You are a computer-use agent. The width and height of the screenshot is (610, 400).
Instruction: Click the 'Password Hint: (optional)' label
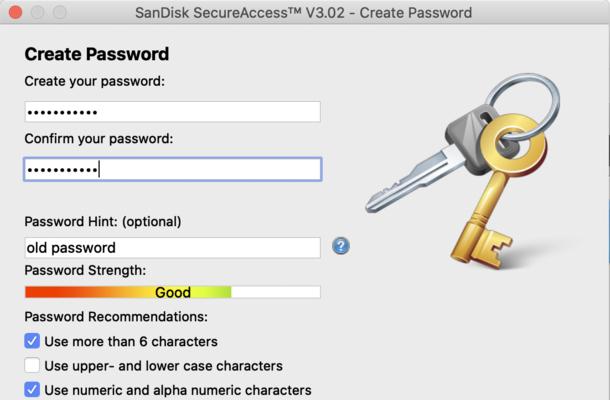[103, 222]
